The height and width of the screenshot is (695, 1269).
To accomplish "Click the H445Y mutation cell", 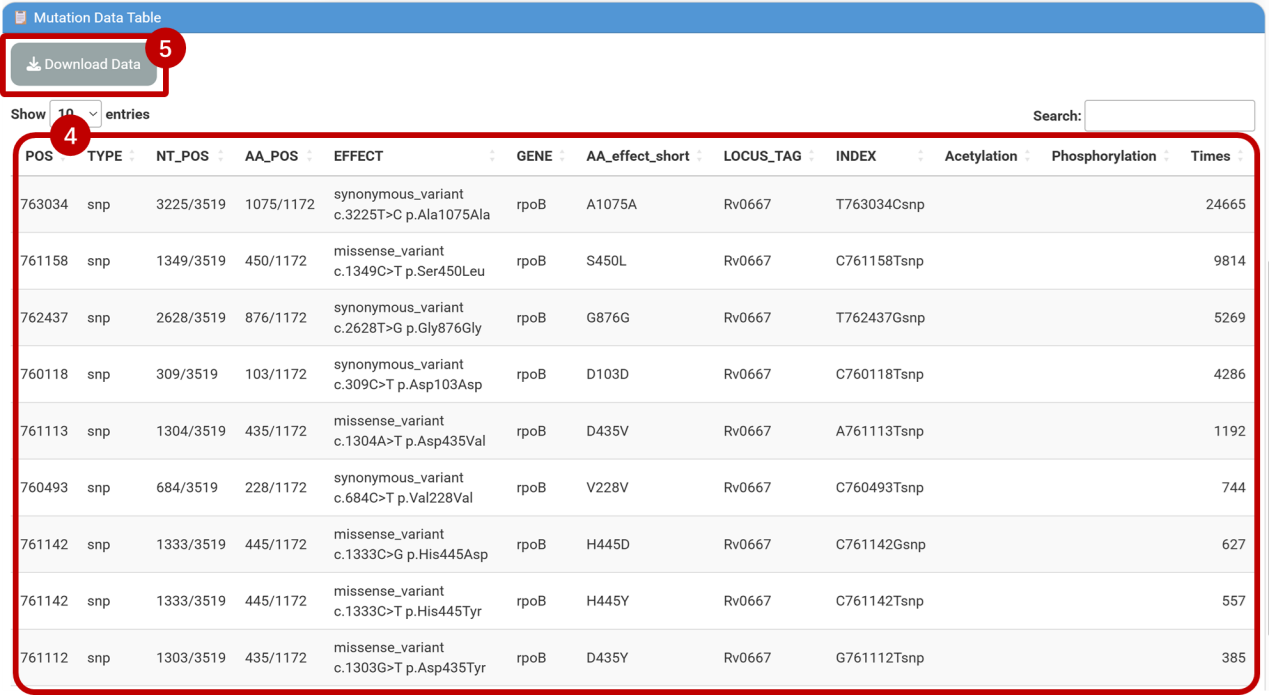I will pyautogui.click(x=608, y=601).
